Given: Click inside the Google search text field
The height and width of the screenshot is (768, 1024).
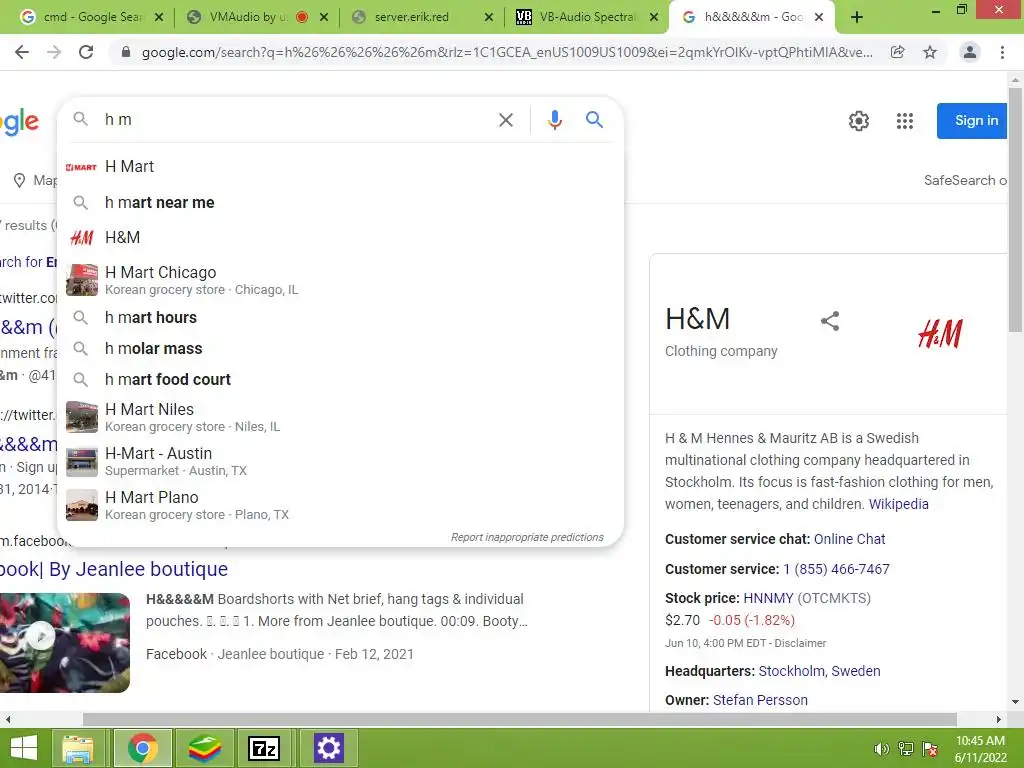Looking at the screenshot, I should [294, 120].
